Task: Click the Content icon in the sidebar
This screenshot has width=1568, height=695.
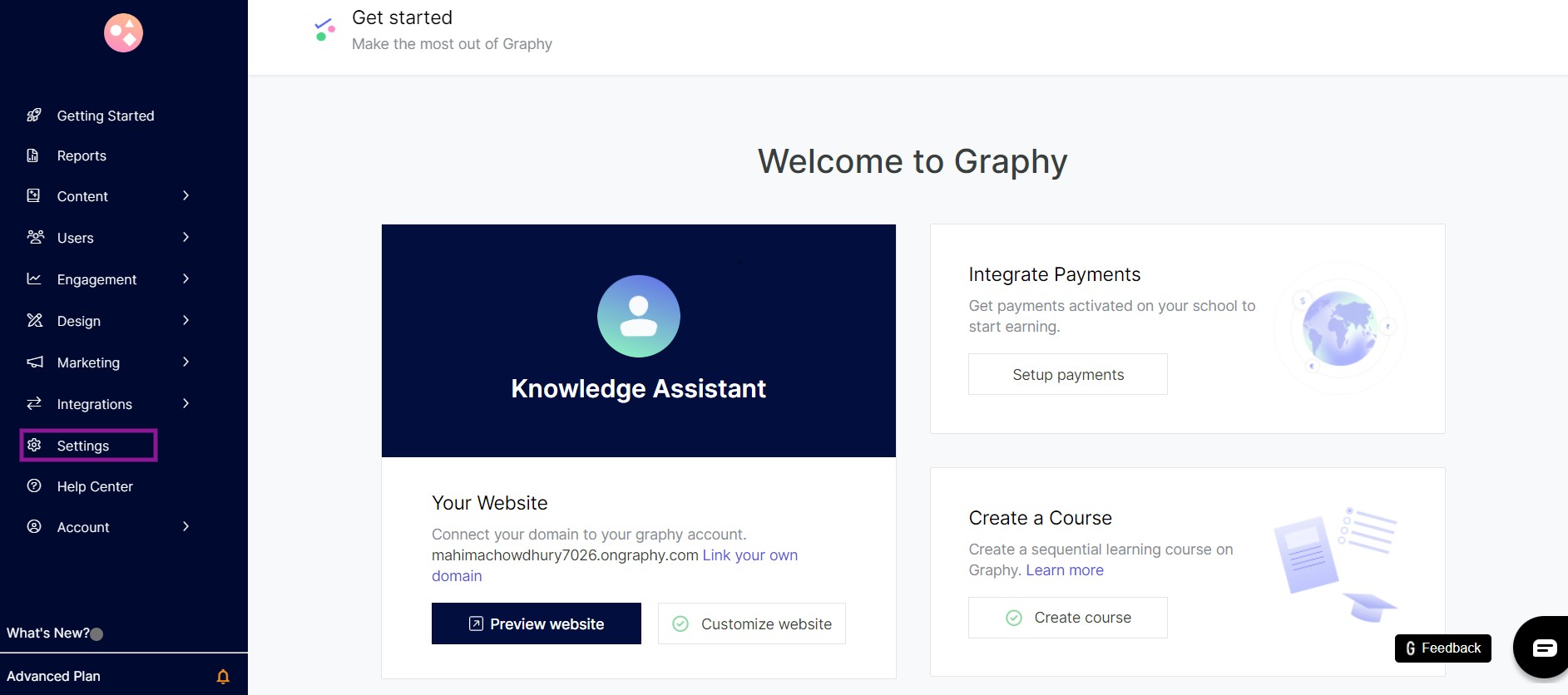Action: tap(33, 195)
